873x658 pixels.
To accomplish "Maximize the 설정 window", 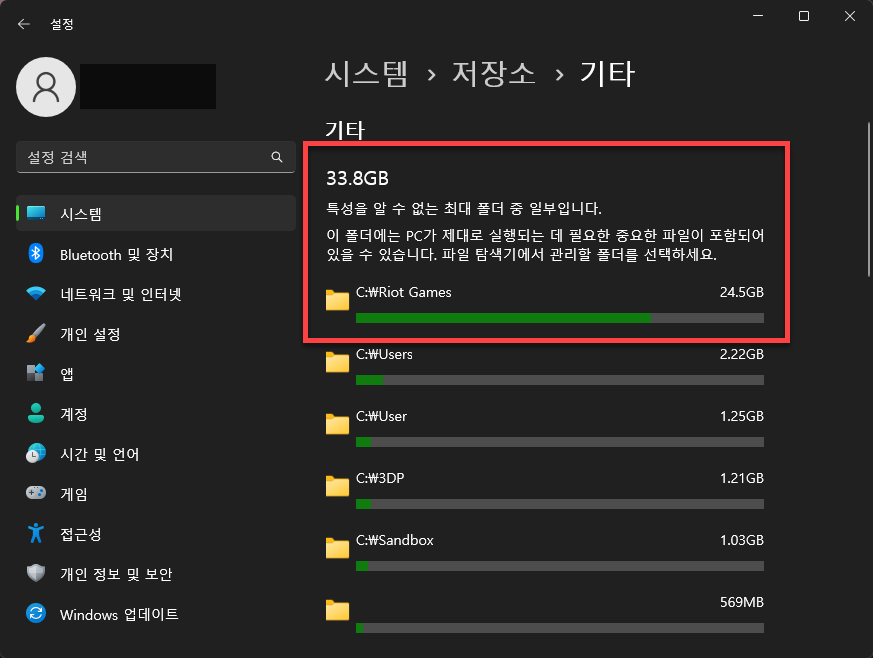I will 804,16.
